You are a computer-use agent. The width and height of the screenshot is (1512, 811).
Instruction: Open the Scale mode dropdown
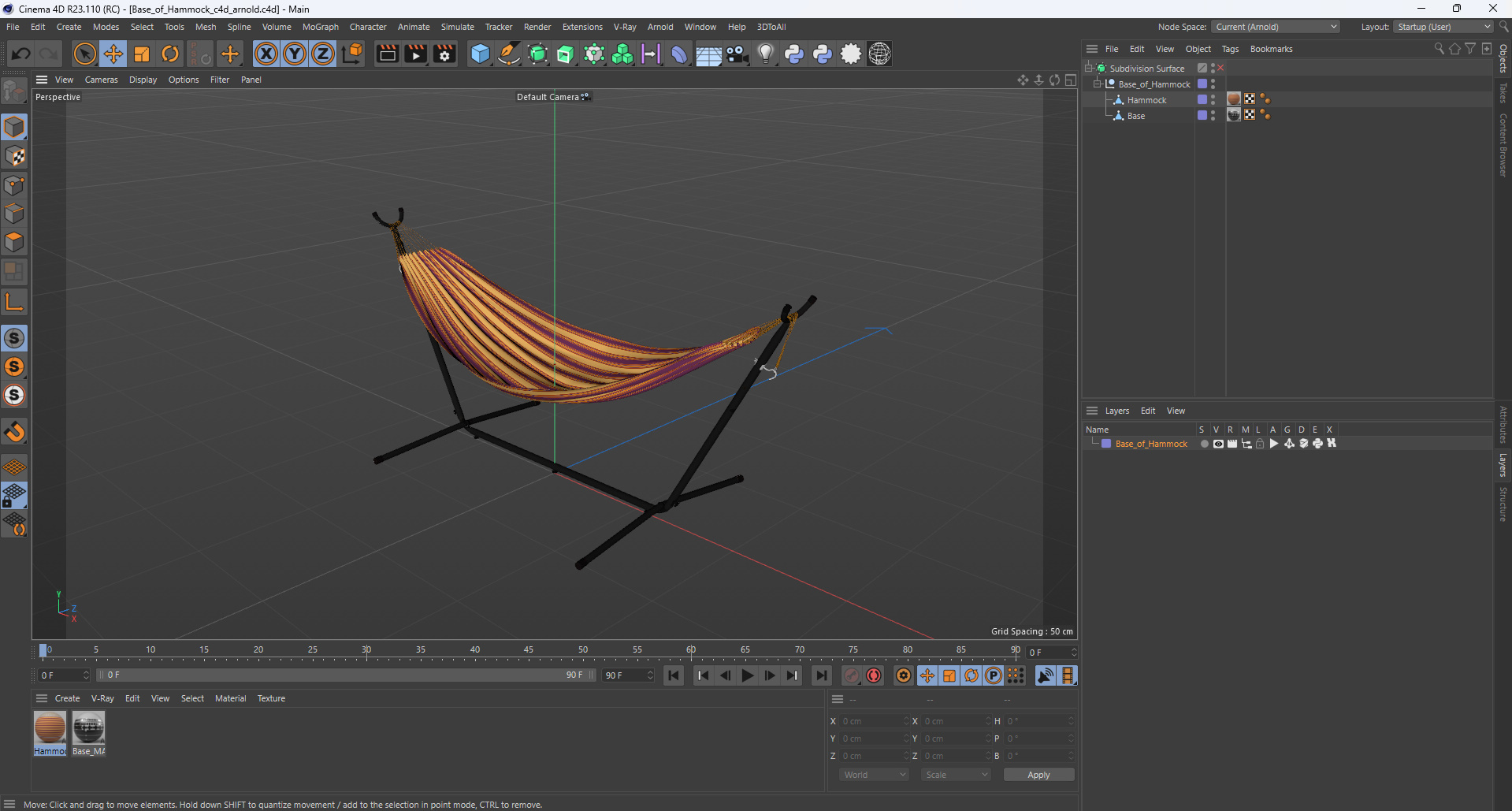(x=956, y=775)
